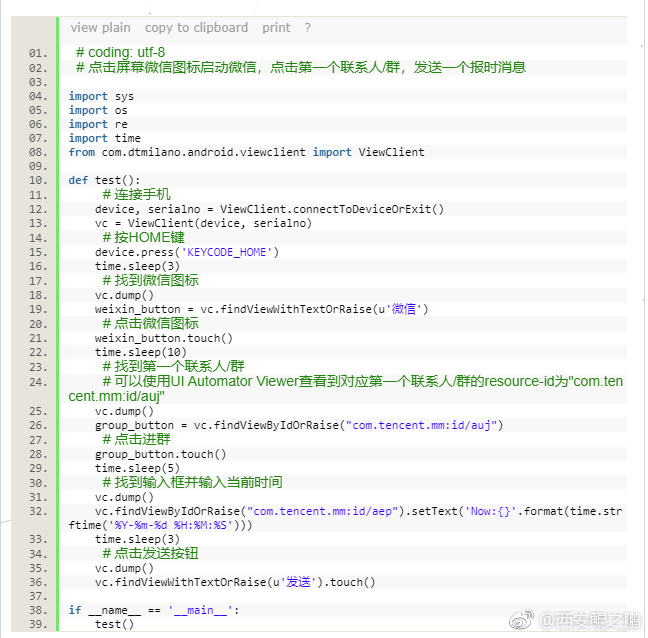Click the 'from com.dtmilano.android.viewclient' import line

[246, 152]
